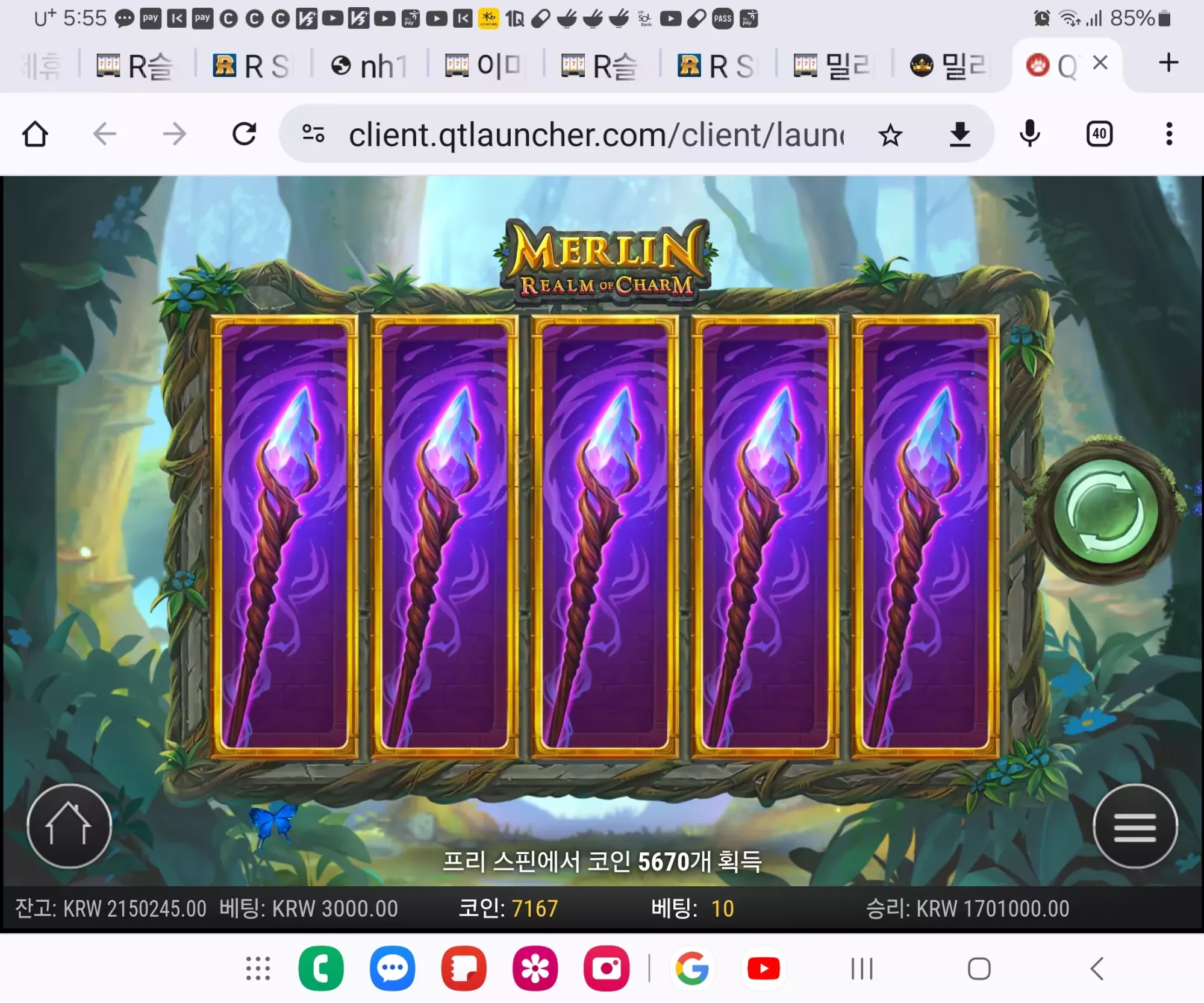Focus the client.qtlauncher.com address field
The image size is (1204, 1003).
point(596,135)
